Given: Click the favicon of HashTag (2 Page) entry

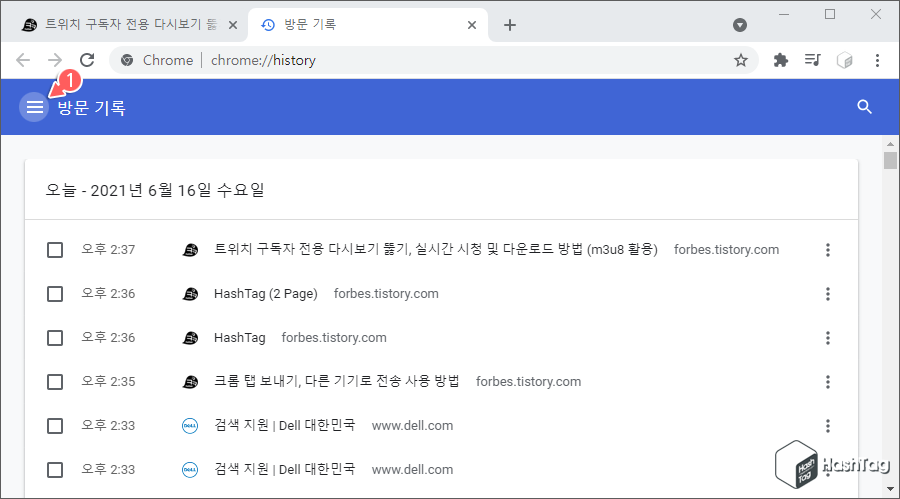Looking at the screenshot, I should tap(190, 294).
